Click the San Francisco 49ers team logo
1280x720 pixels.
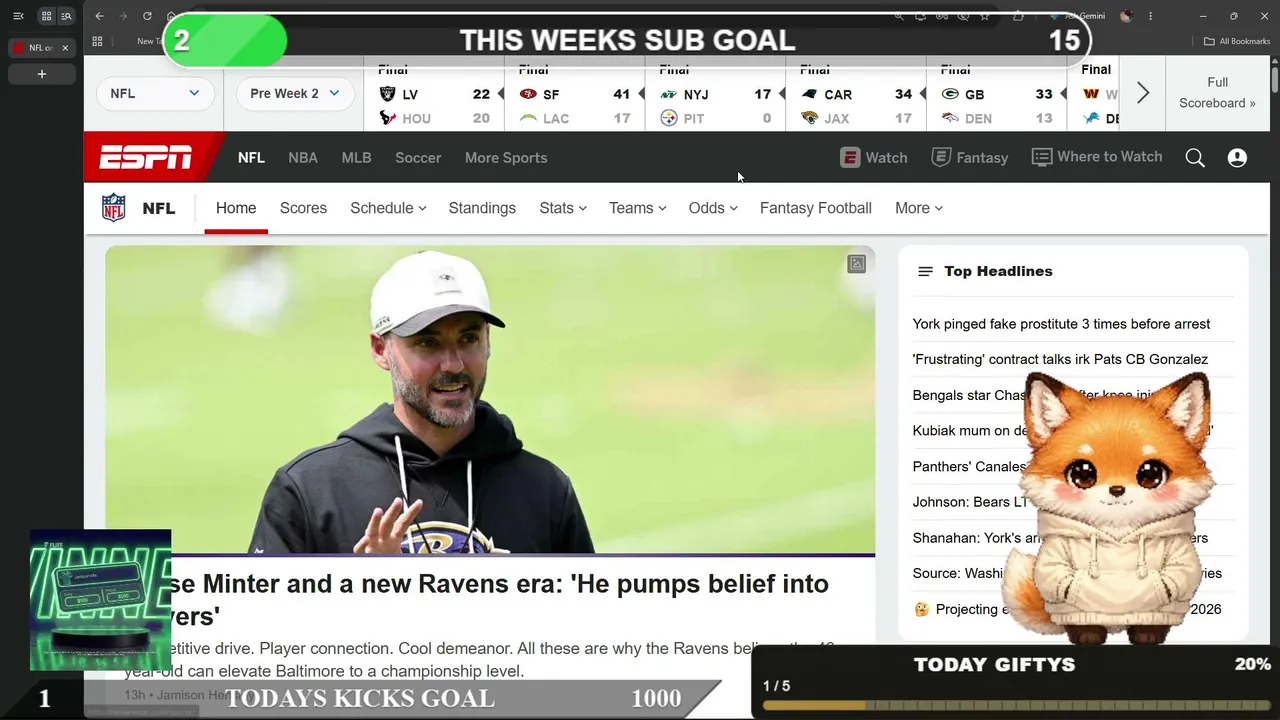coord(528,94)
